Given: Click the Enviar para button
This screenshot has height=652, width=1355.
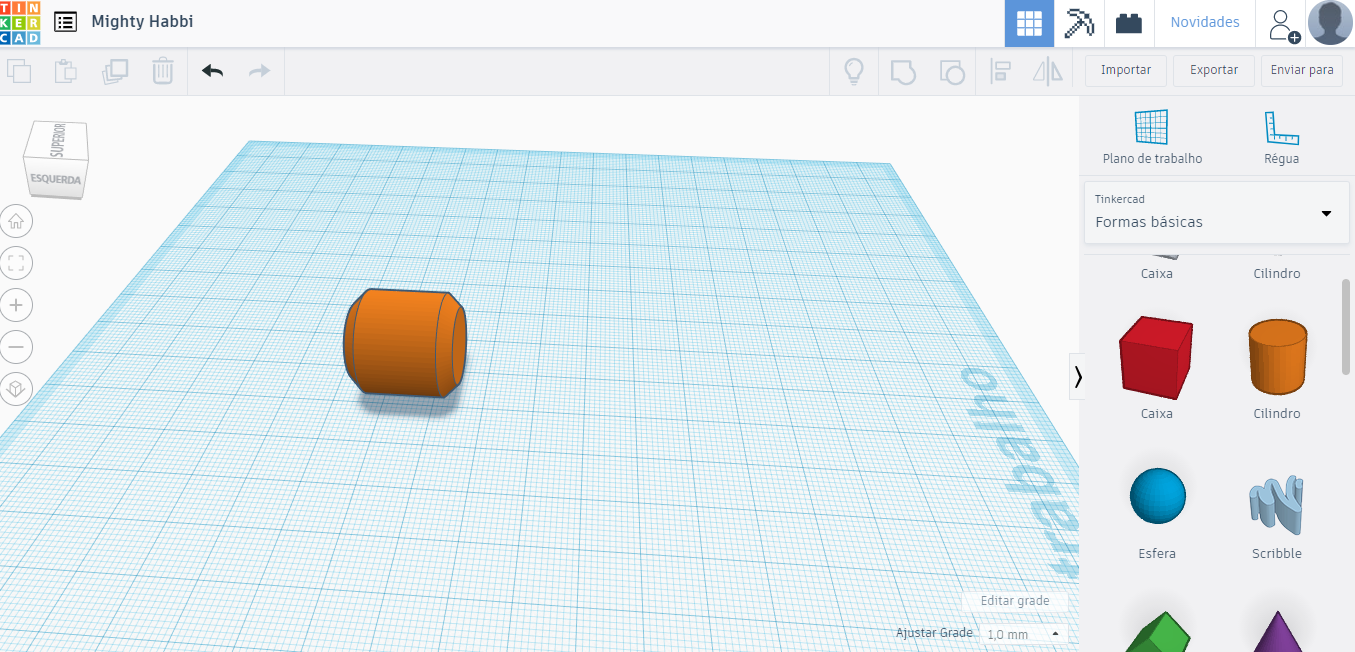Looking at the screenshot, I should click(x=1302, y=70).
